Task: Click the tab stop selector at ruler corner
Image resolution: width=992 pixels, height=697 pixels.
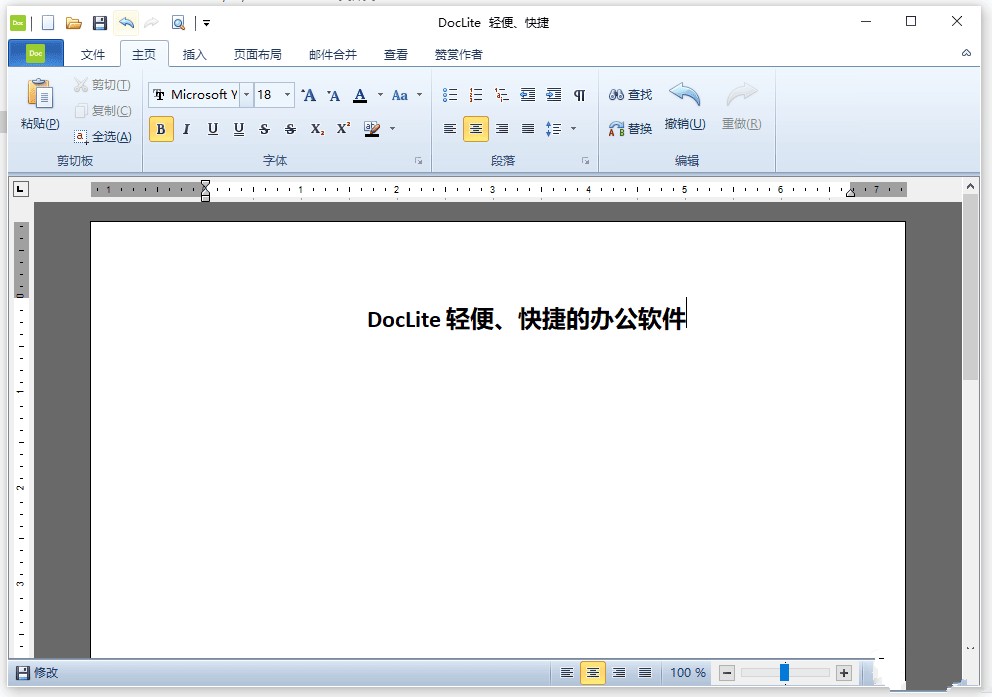Action: (21, 188)
